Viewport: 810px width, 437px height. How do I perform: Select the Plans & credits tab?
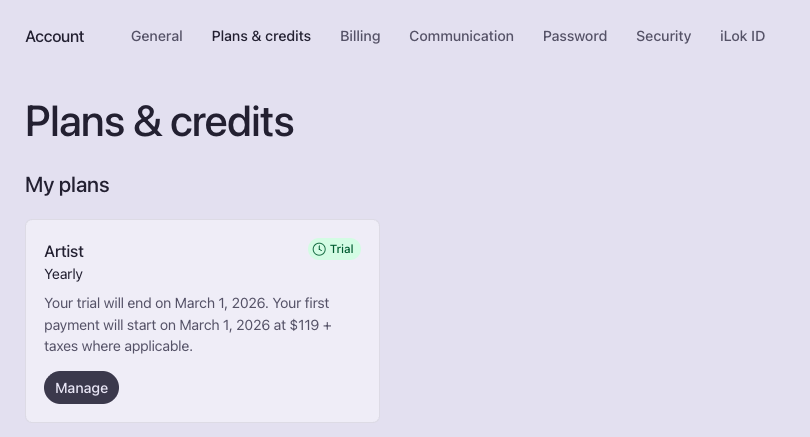[261, 36]
